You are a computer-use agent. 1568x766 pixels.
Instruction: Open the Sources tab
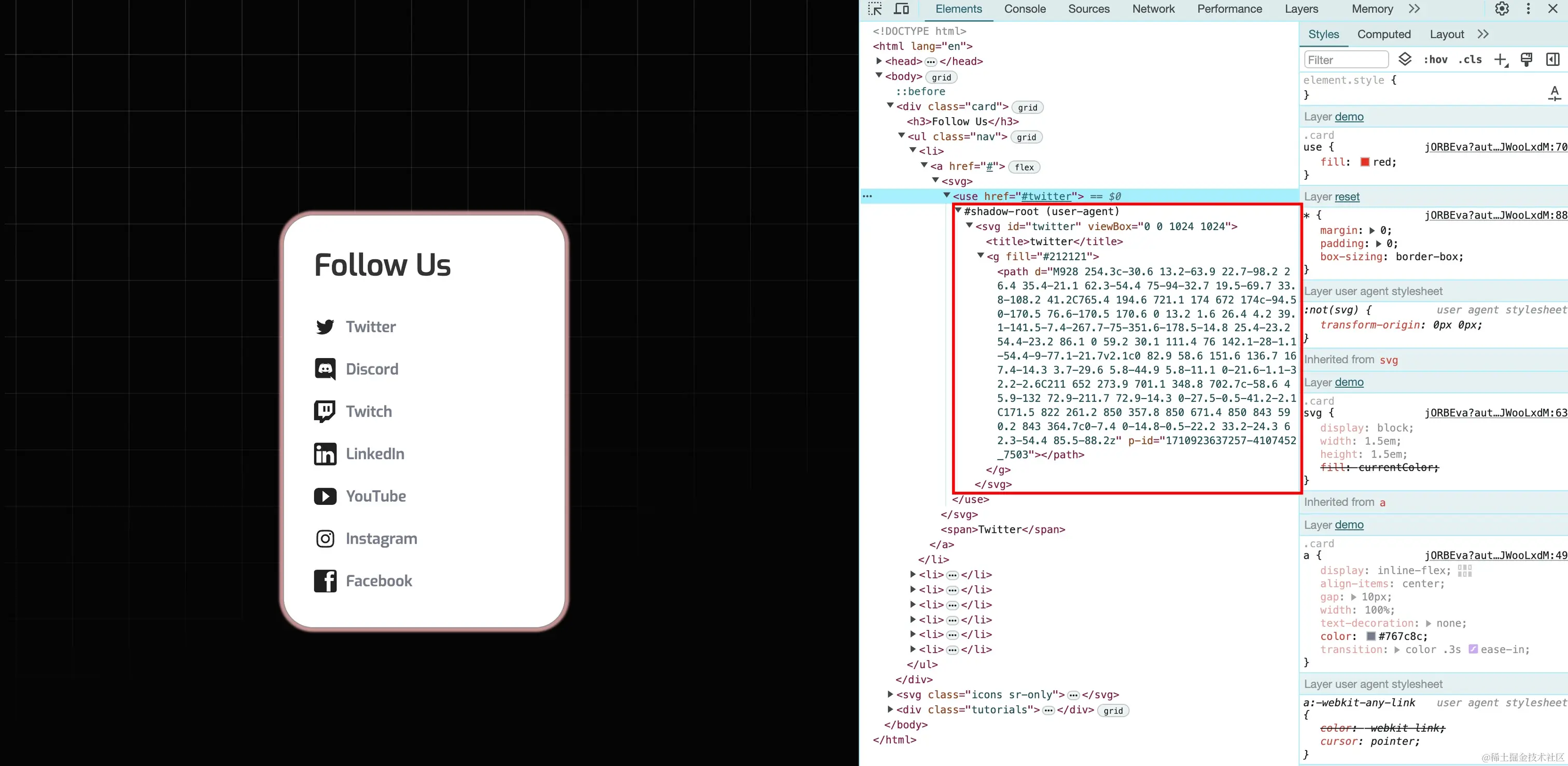[x=1088, y=9]
